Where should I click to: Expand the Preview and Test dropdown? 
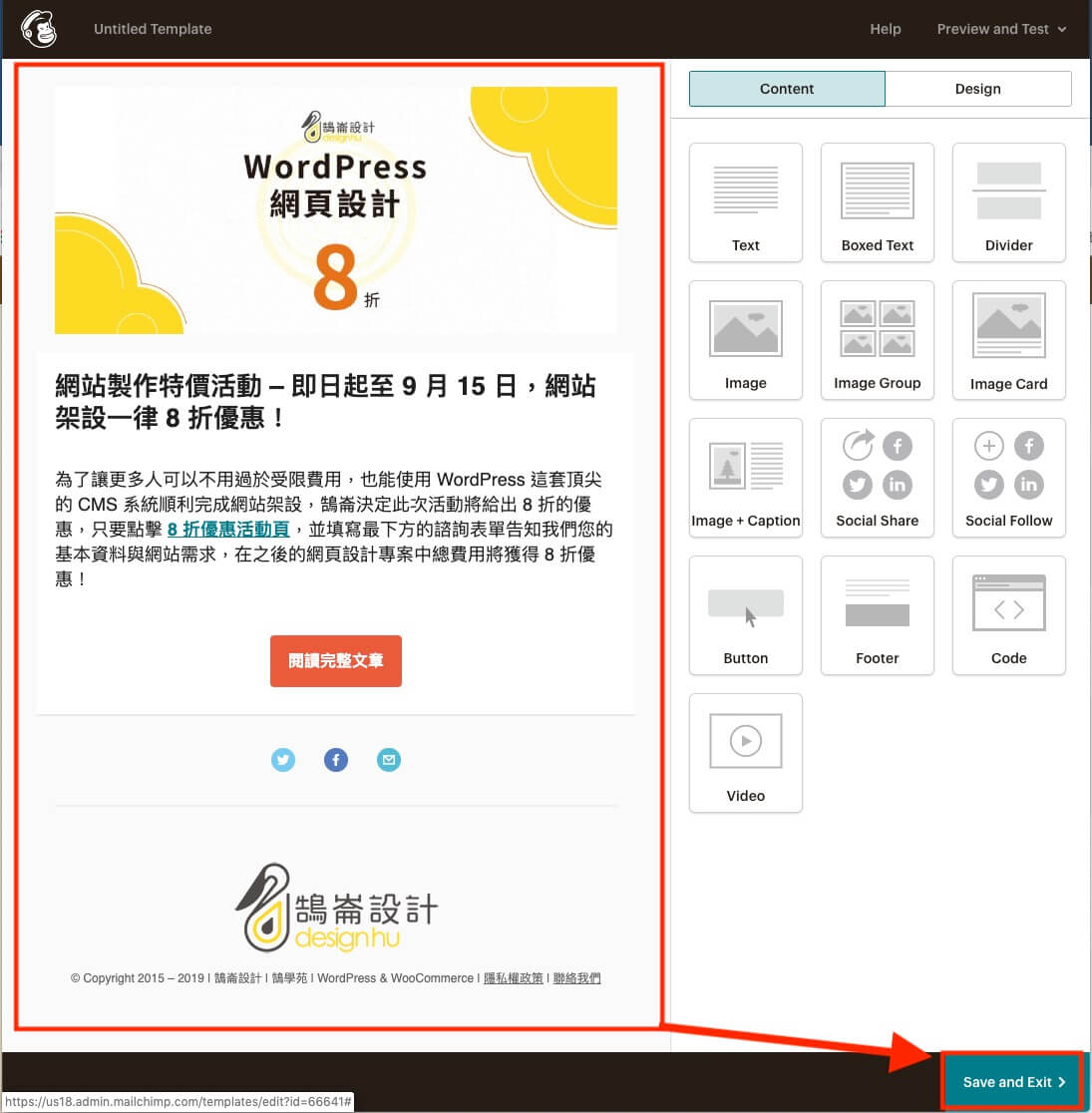pyautogui.click(x=1001, y=29)
